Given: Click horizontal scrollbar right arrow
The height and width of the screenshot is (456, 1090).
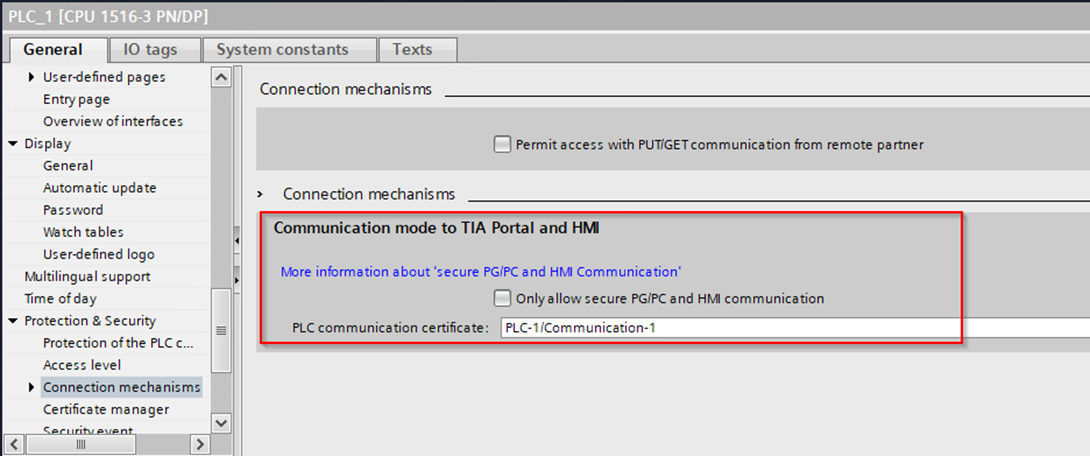Looking at the screenshot, I should (200, 444).
